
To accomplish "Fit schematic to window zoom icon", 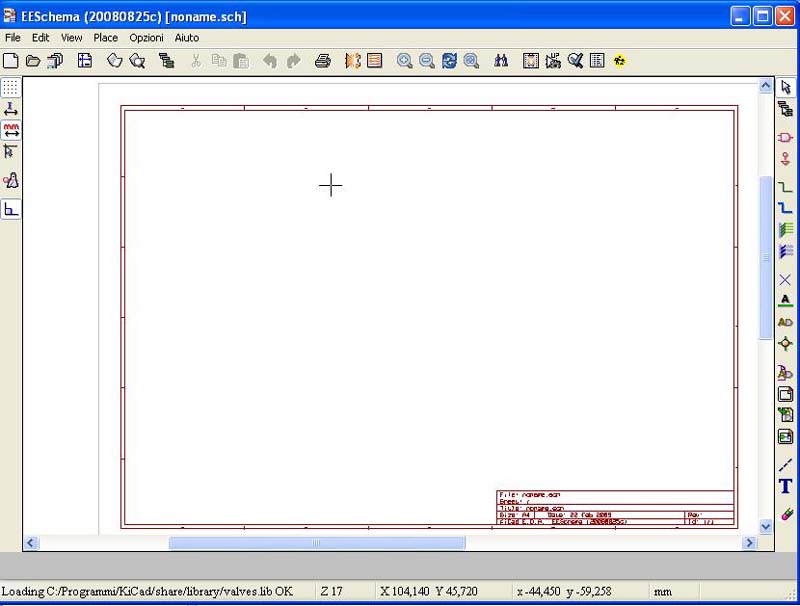I will [x=471, y=61].
